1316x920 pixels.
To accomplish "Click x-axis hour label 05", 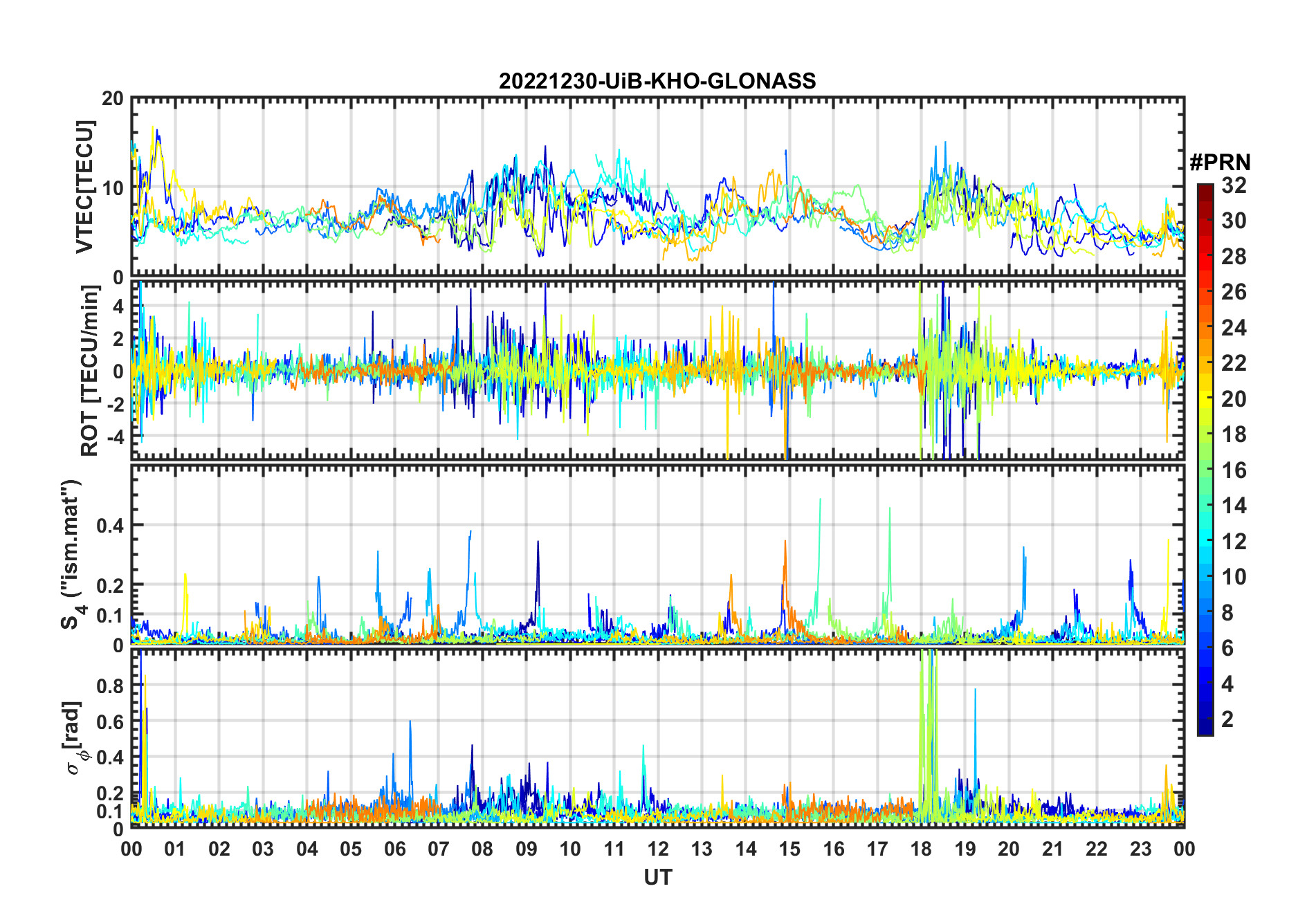I will click(351, 849).
